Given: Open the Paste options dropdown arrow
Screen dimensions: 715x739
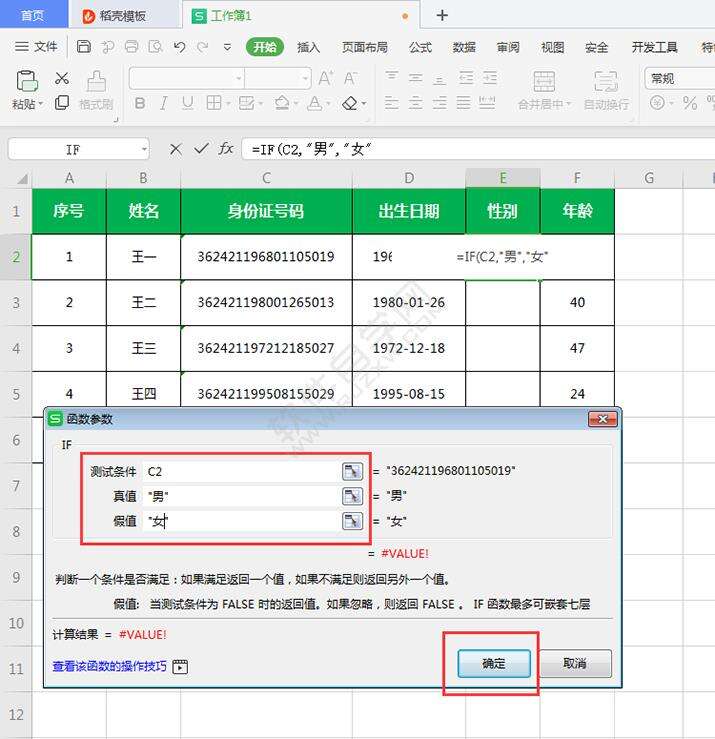Looking at the screenshot, I should [41, 104].
